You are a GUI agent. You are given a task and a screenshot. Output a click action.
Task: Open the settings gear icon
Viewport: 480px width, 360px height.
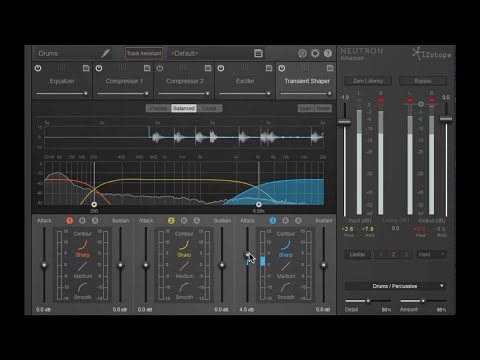pyautogui.click(x=315, y=53)
